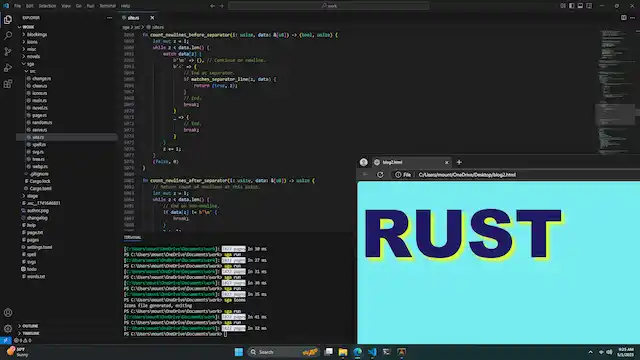Screen dimensions: 640x360
Task: Open the Manage gear in activity bar
Action: 8,328
